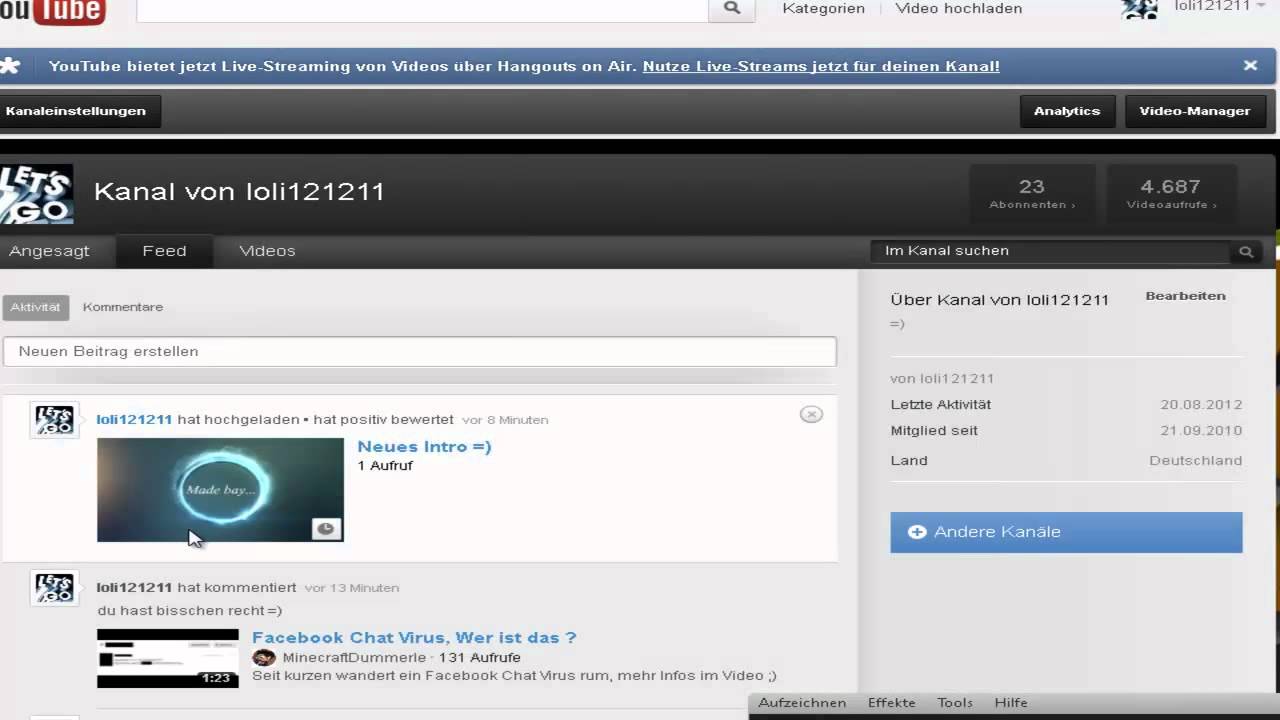Viewport: 1280px width, 720px height.
Task: Click Letzte Aktivität date 20.08.2012
Action: (1201, 405)
